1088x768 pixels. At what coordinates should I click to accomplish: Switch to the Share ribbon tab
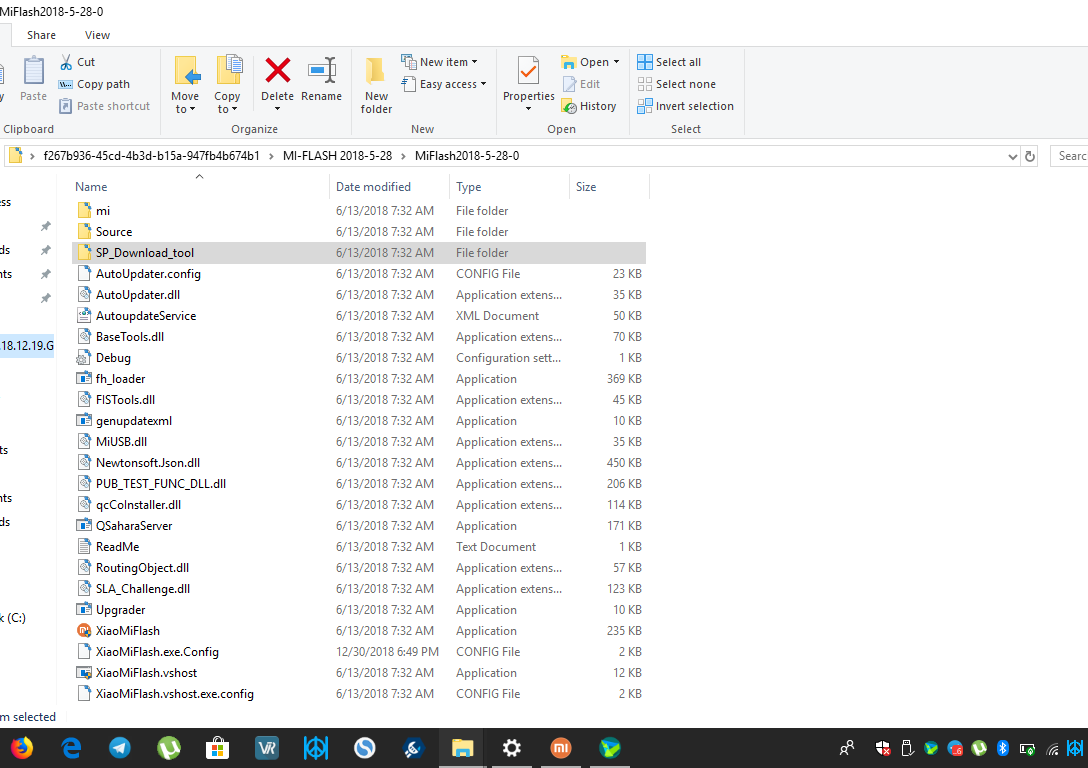41,35
